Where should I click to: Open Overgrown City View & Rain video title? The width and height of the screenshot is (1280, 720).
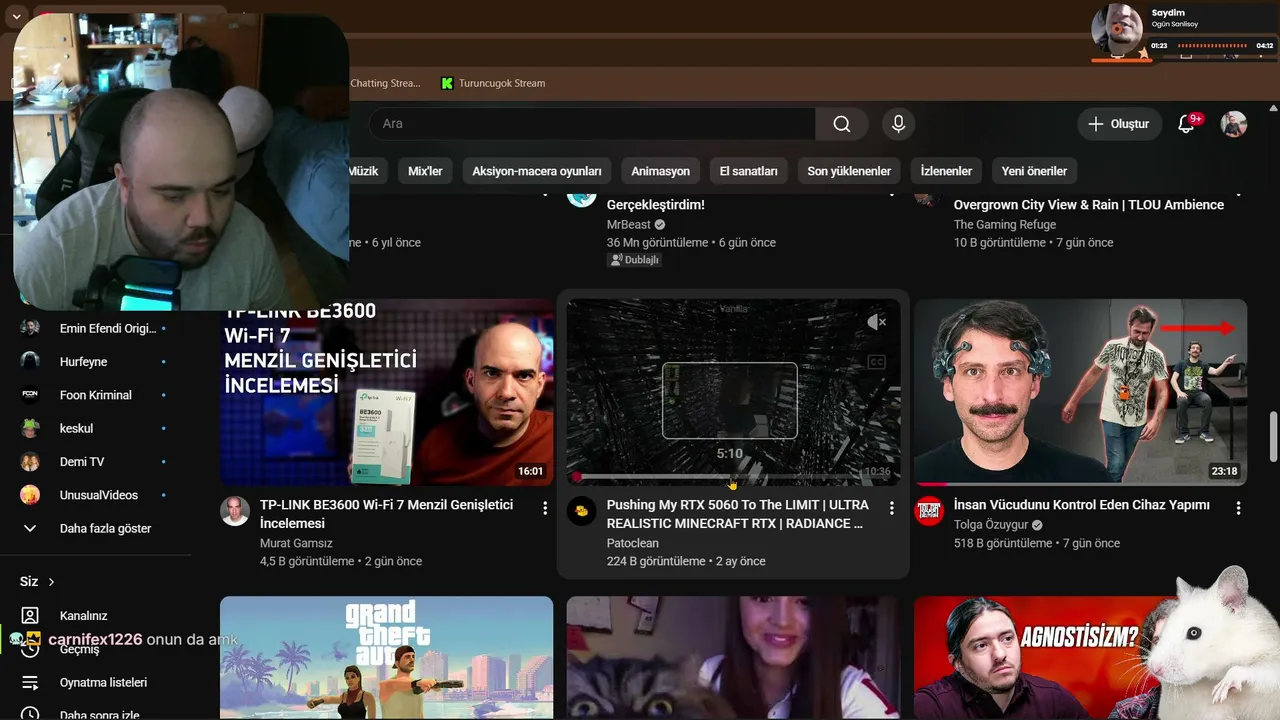click(1089, 205)
